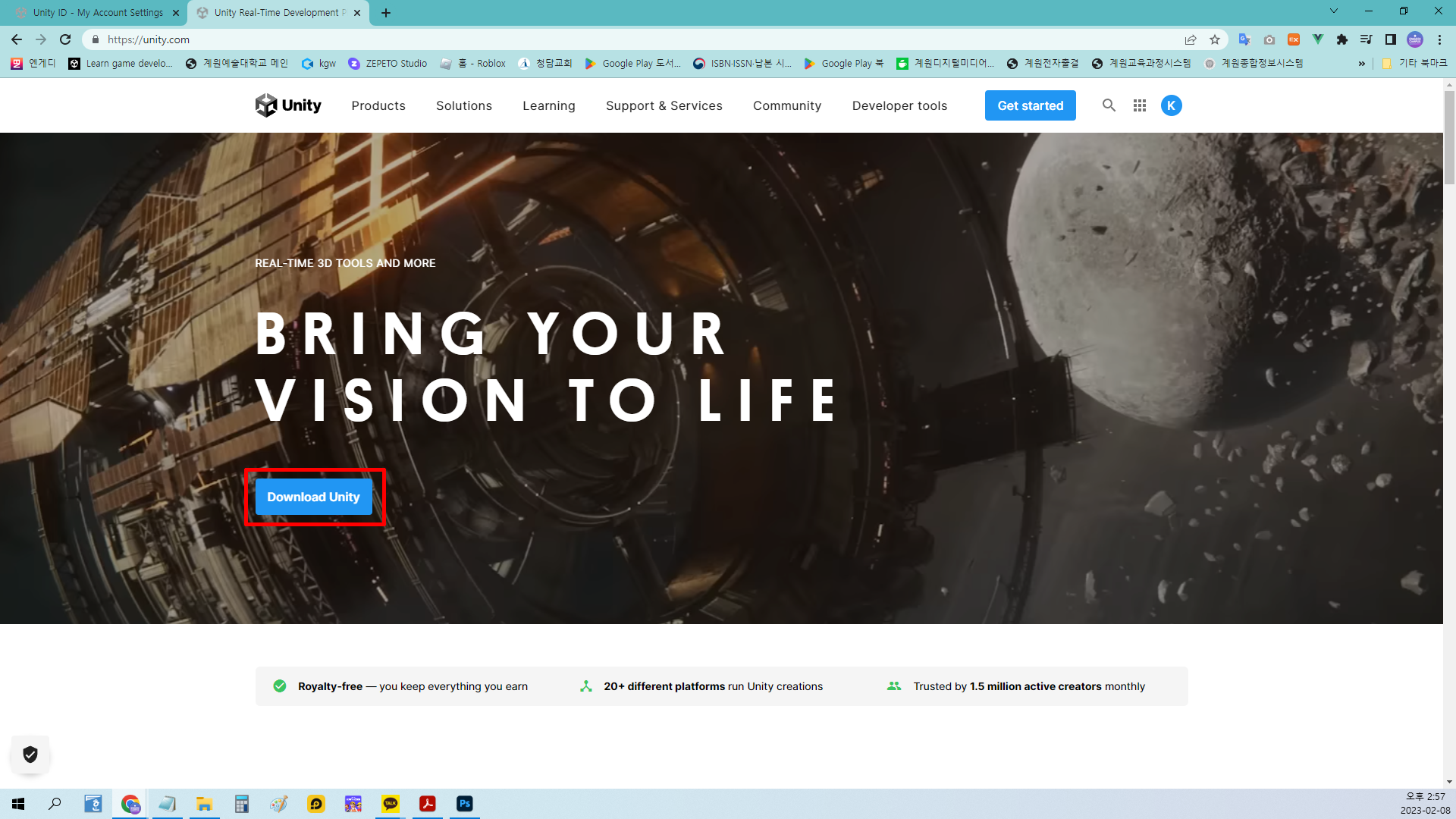Toggle the browser side panel icon
The height and width of the screenshot is (819, 1456).
(x=1391, y=39)
